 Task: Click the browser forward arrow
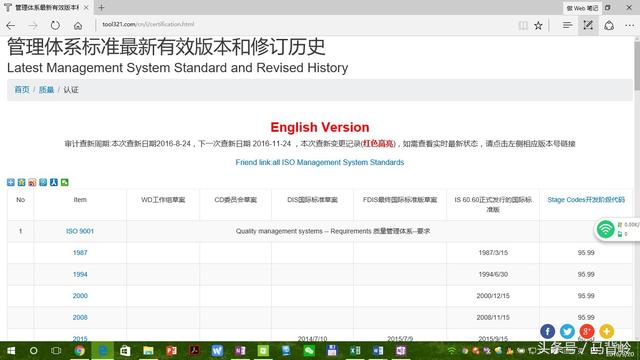pos(33,25)
